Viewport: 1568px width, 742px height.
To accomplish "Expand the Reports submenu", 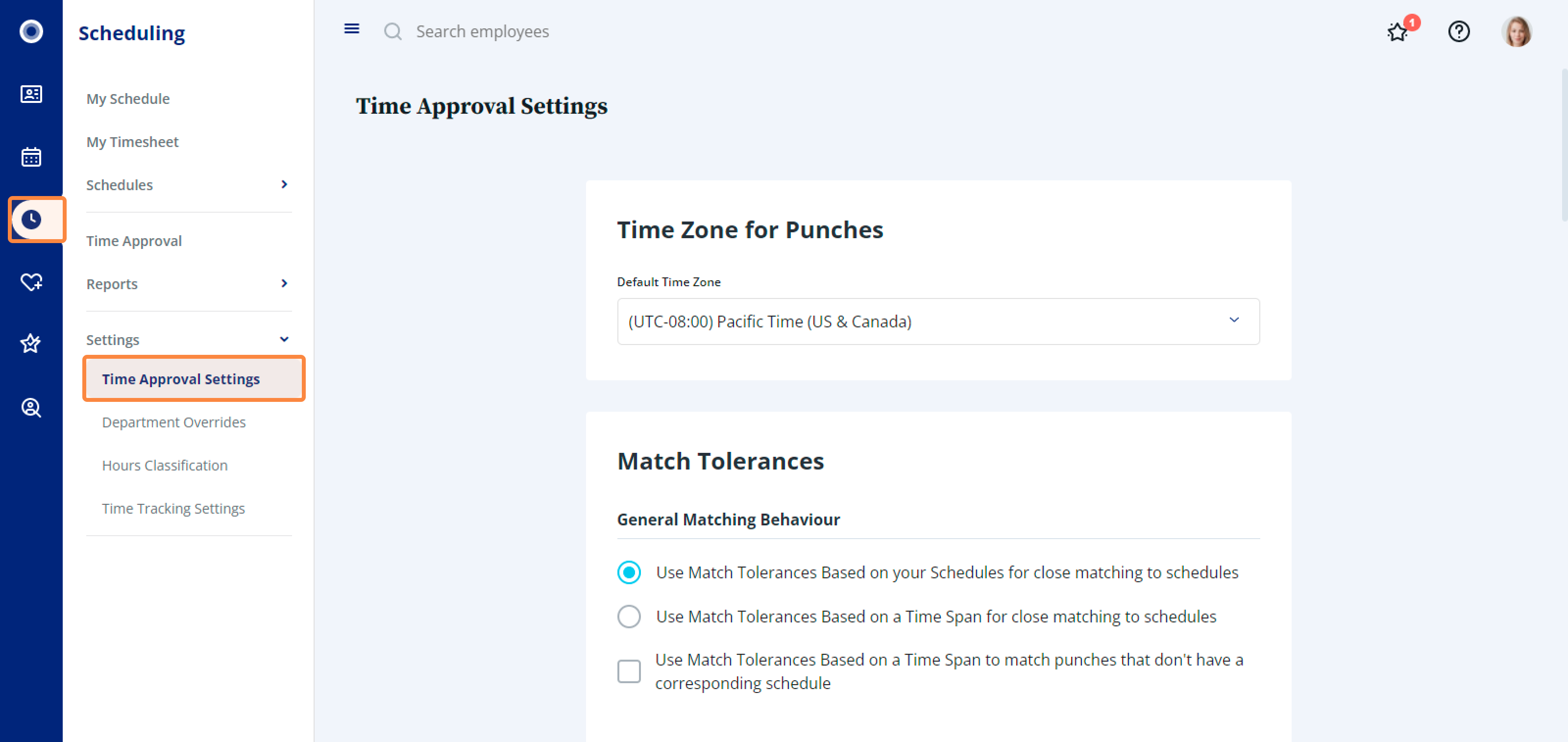I will (189, 284).
